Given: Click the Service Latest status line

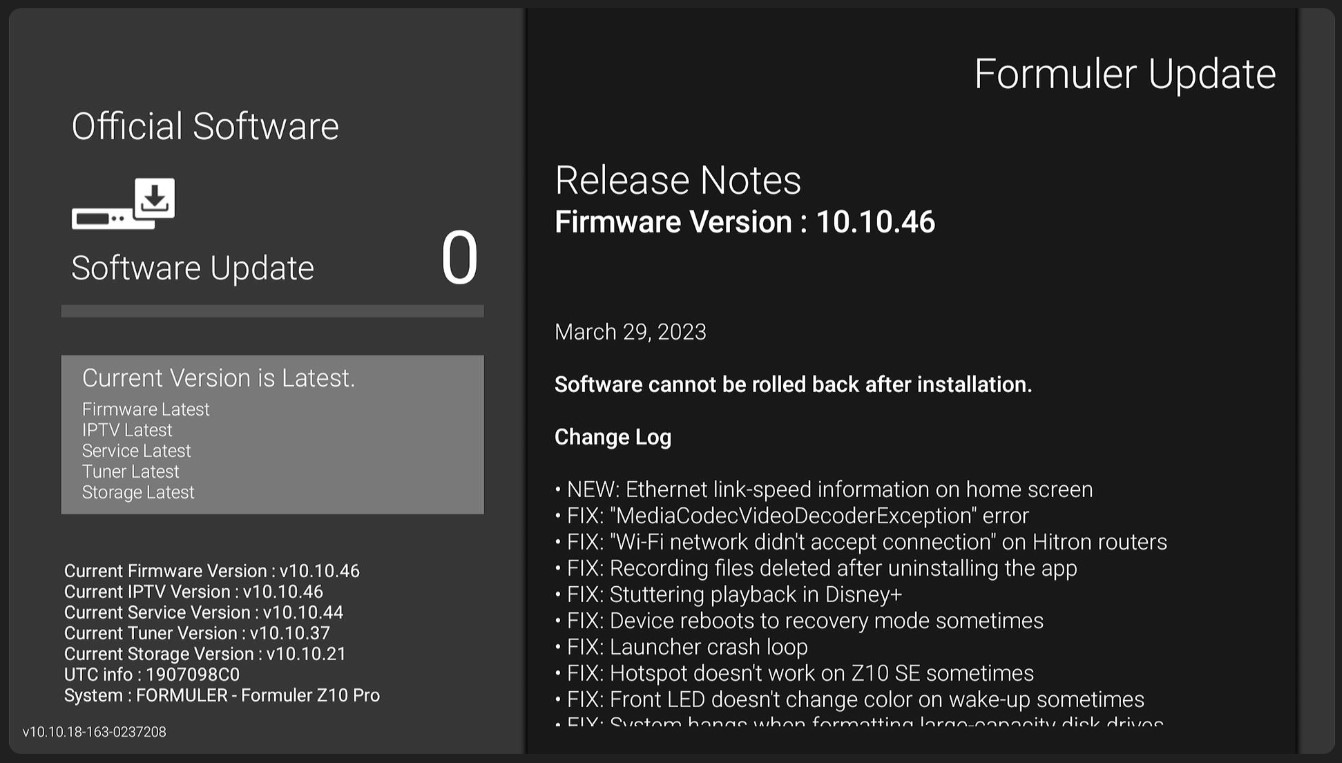Looking at the screenshot, I should click(136, 451).
